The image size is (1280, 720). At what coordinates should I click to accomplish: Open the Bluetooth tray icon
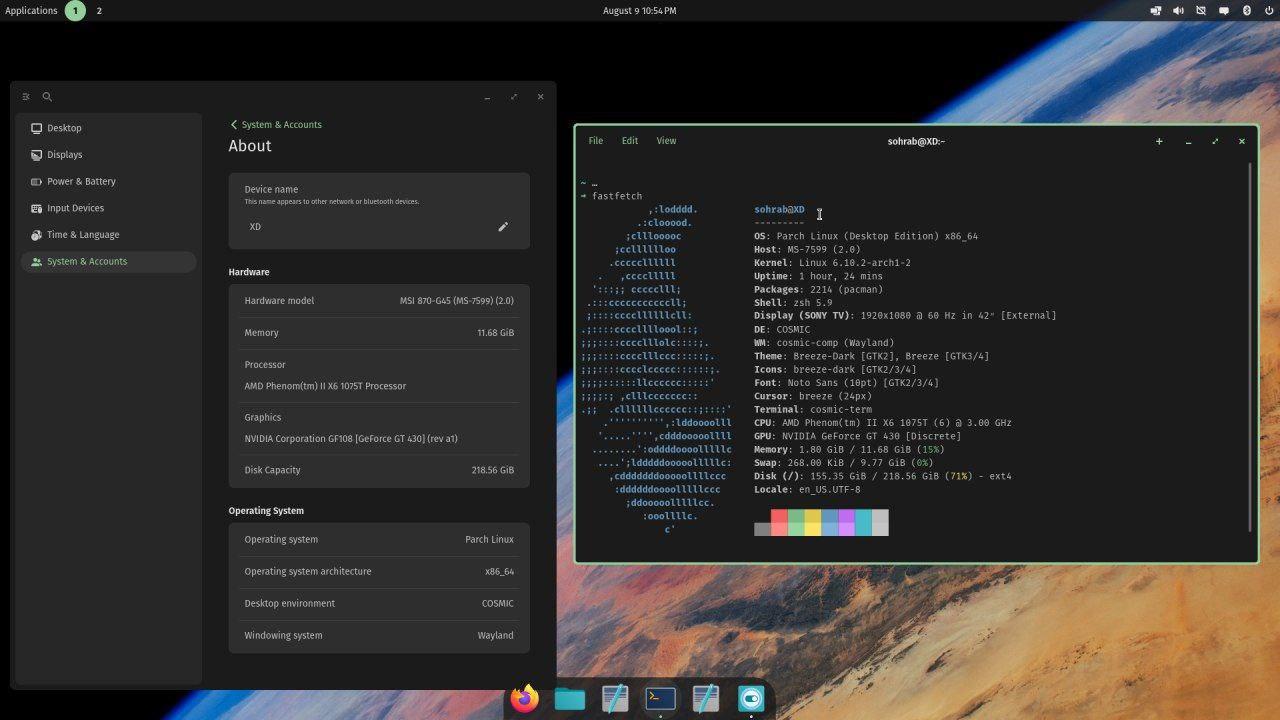1246,11
